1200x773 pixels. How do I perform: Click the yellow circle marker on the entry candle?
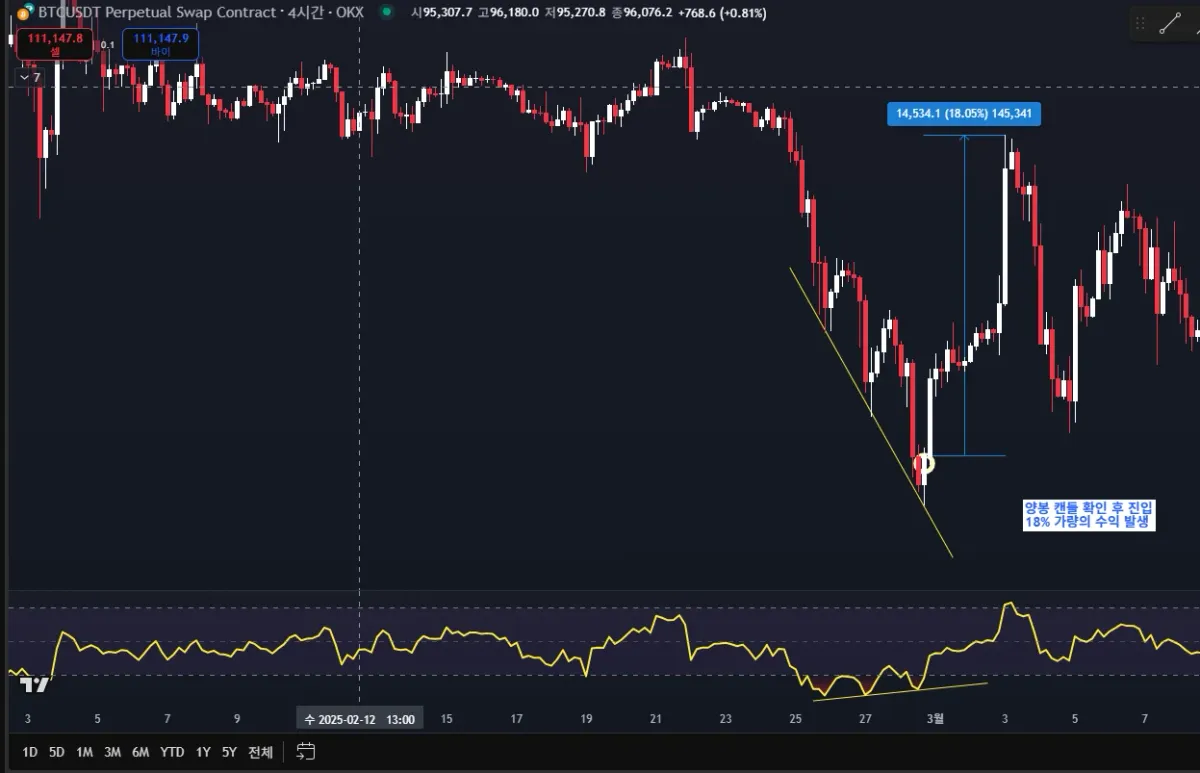tap(925, 463)
